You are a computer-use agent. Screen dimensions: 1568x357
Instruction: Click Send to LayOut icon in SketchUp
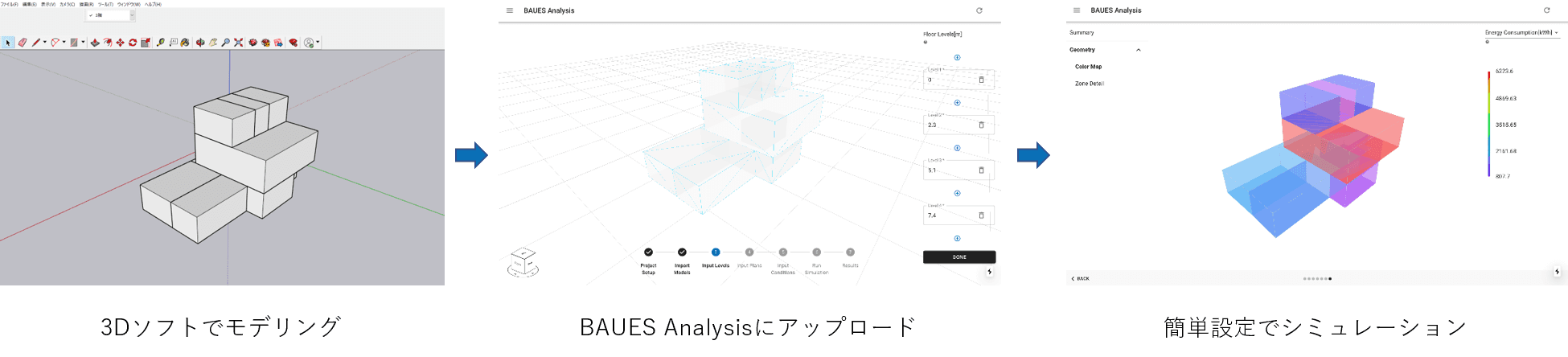(x=278, y=43)
